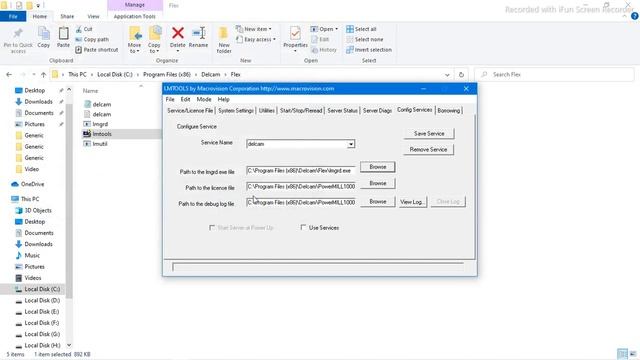640x360 pixels.
Task: Expand the Open dropdown in ribbon
Action: pyautogui.click(x=324, y=29)
